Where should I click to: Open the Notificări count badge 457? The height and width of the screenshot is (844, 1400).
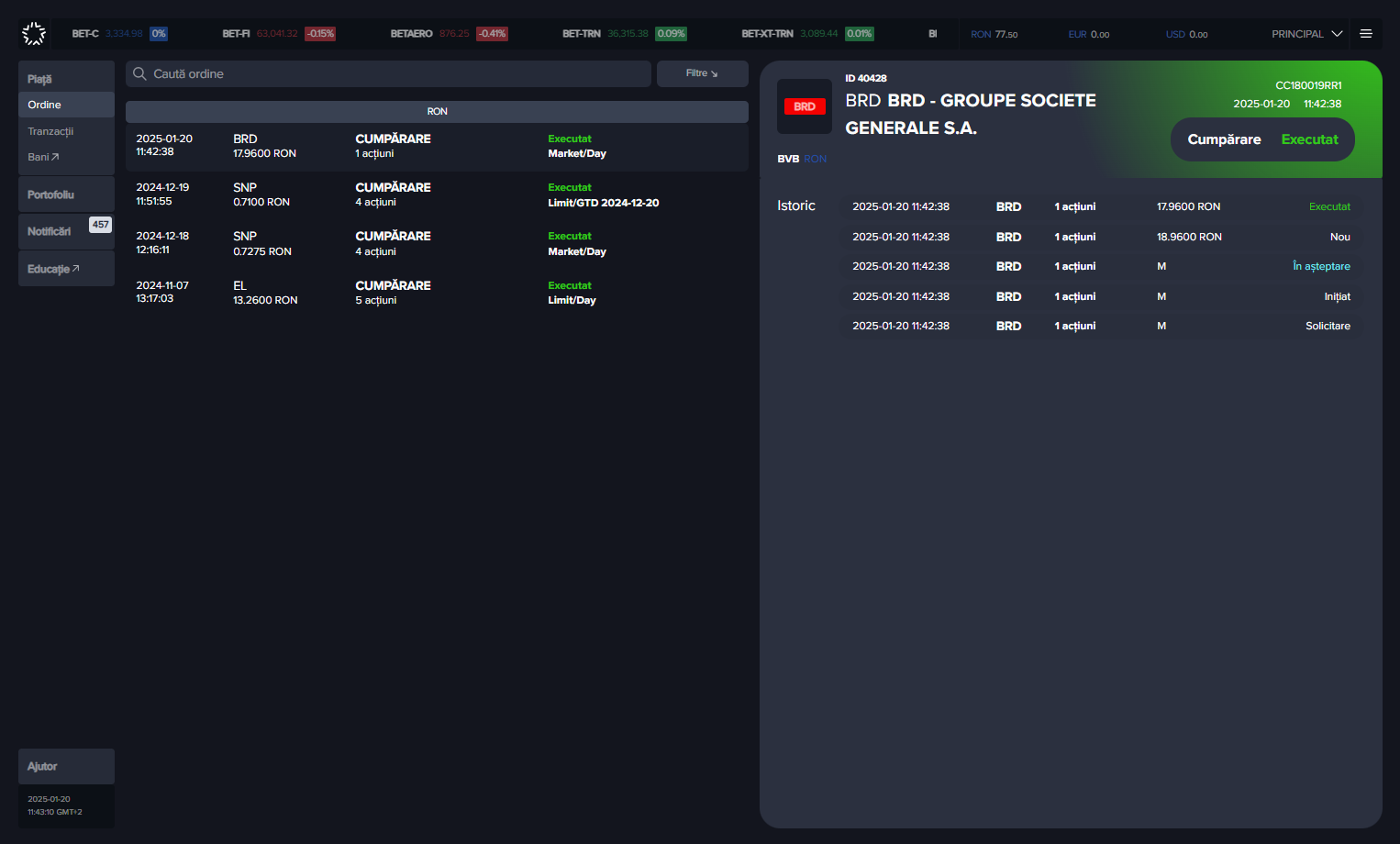(100, 225)
